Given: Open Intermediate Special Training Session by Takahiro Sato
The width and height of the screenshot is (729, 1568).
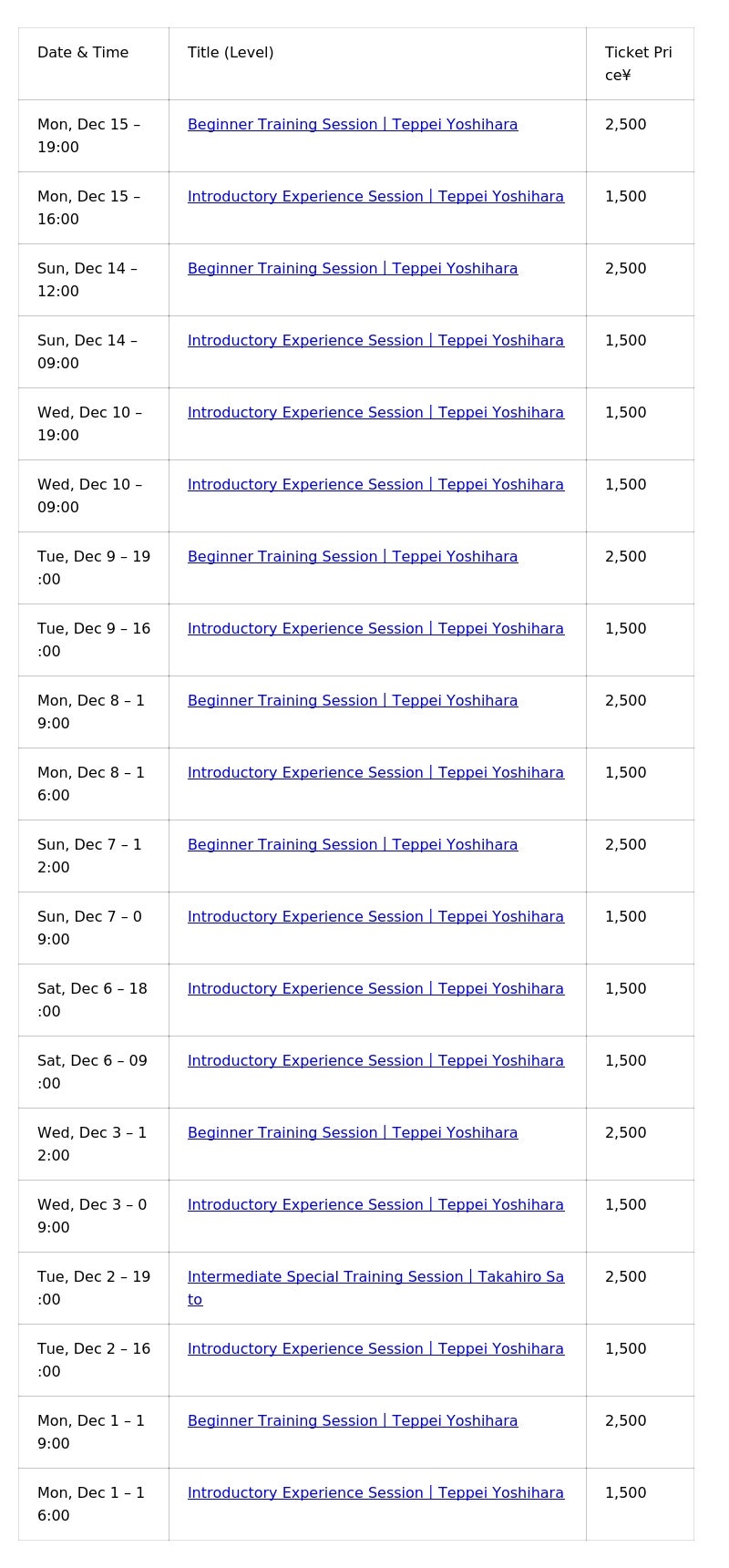Looking at the screenshot, I should pyautogui.click(x=375, y=1277).
